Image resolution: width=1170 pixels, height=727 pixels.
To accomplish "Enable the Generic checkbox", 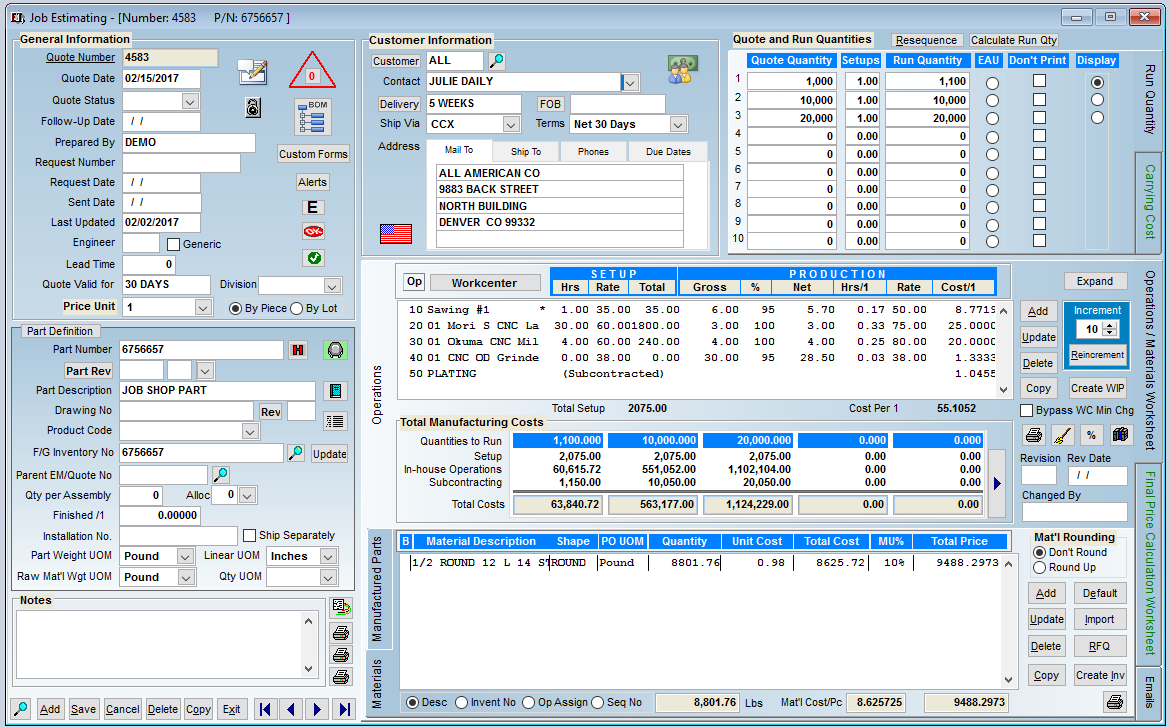I will [173, 244].
